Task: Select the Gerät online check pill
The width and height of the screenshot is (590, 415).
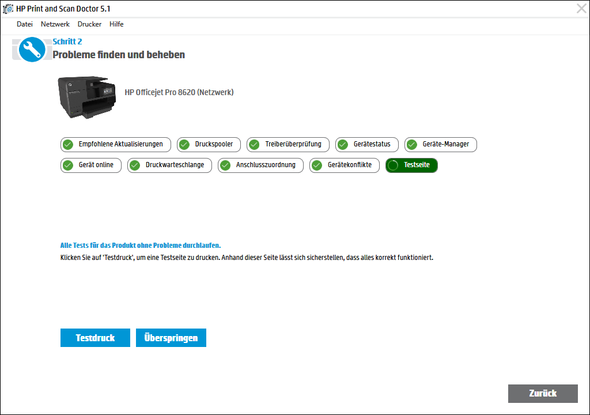Action: click(x=91, y=165)
